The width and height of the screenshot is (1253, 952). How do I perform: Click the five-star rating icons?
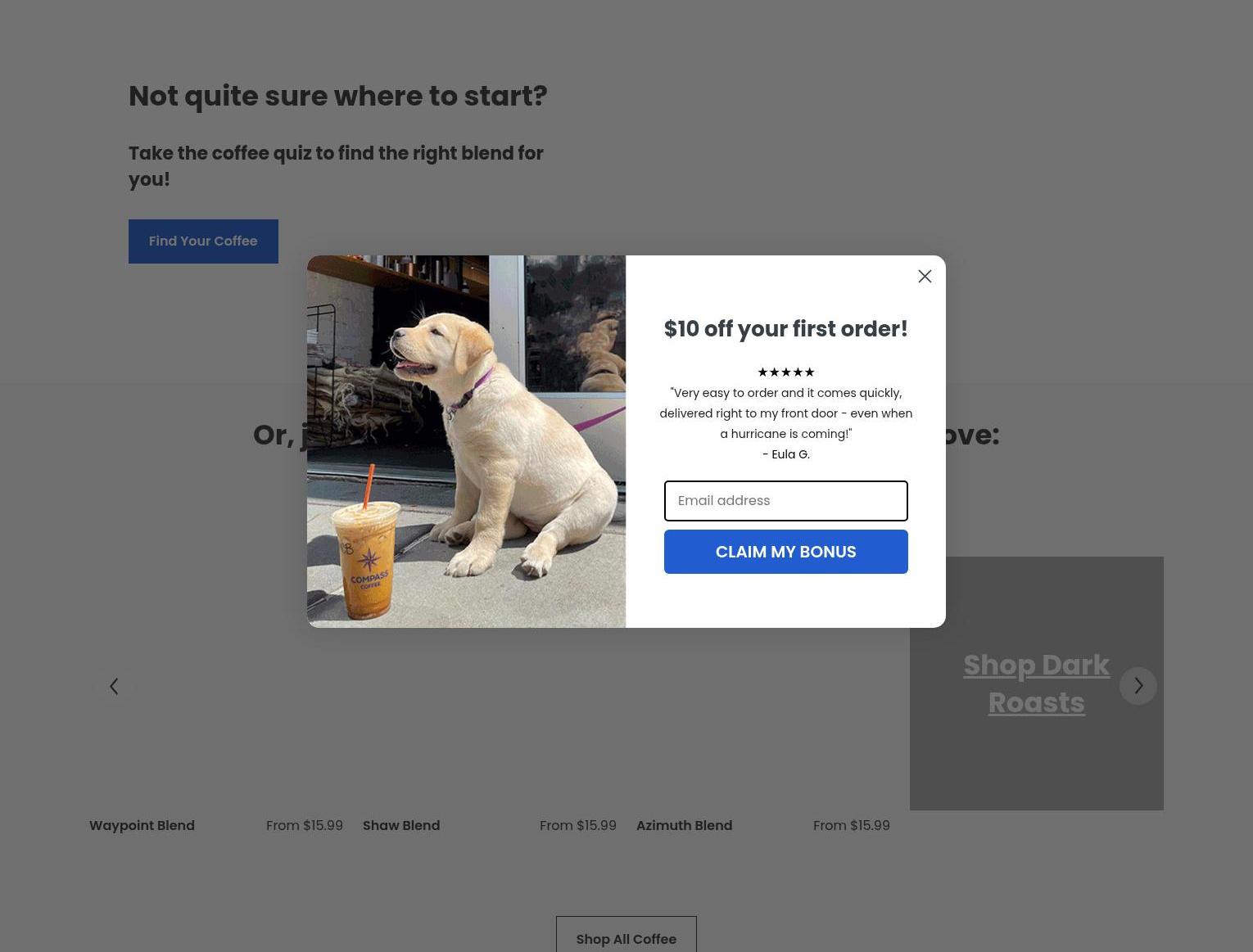(x=786, y=372)
